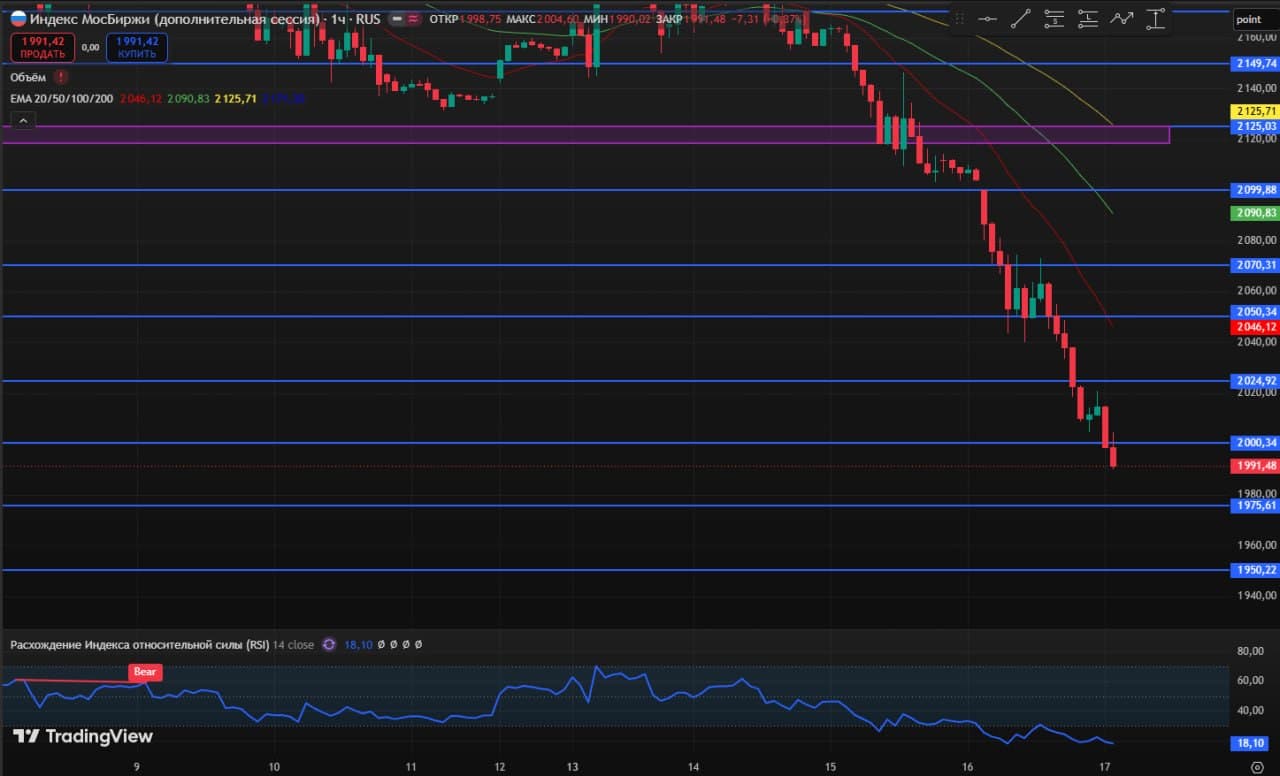Choose the short position tool
The image size is (1280, 776).
tap(1054, 18)
